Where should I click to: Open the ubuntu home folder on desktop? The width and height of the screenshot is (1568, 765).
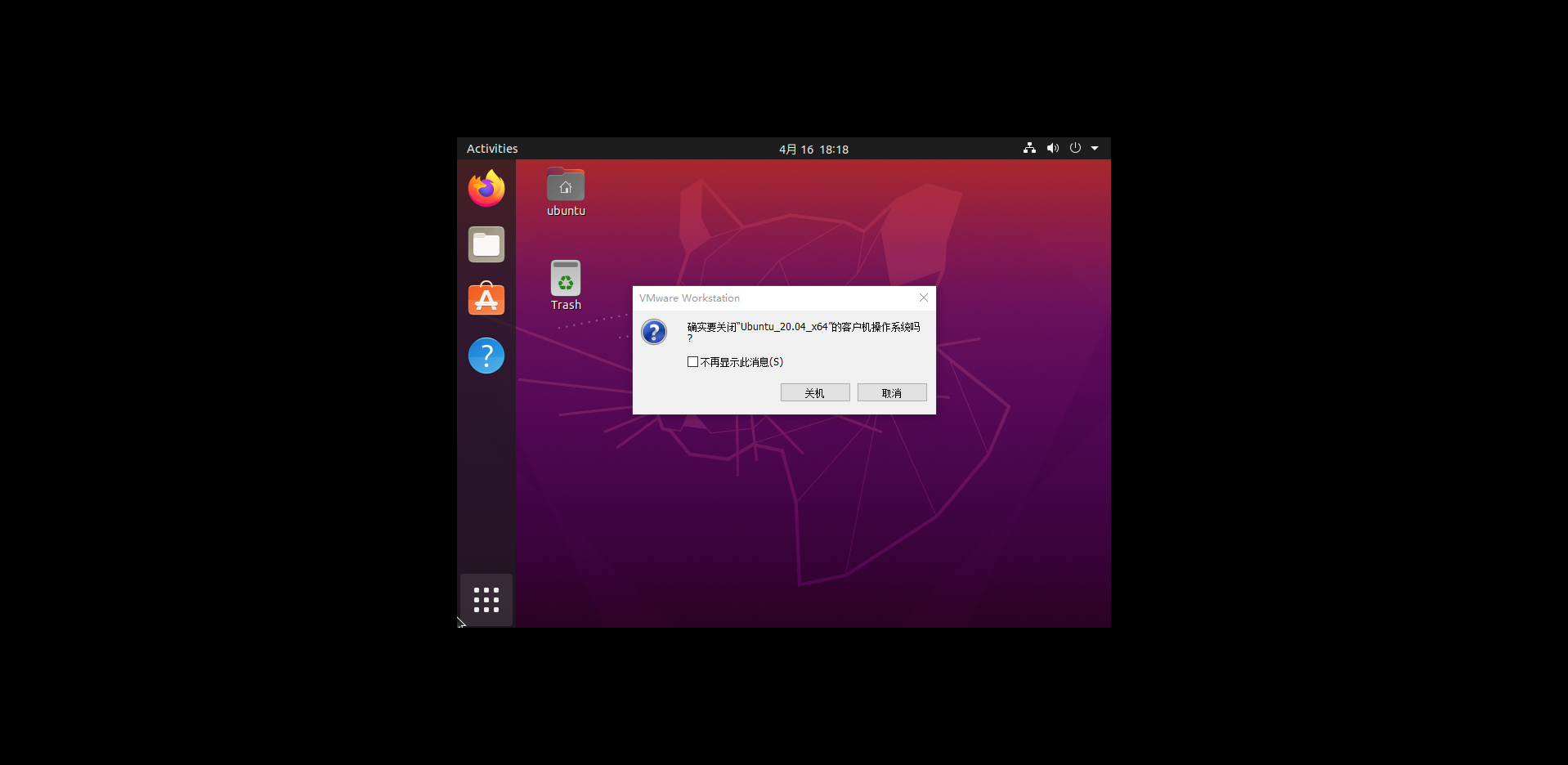coord(566,193)
